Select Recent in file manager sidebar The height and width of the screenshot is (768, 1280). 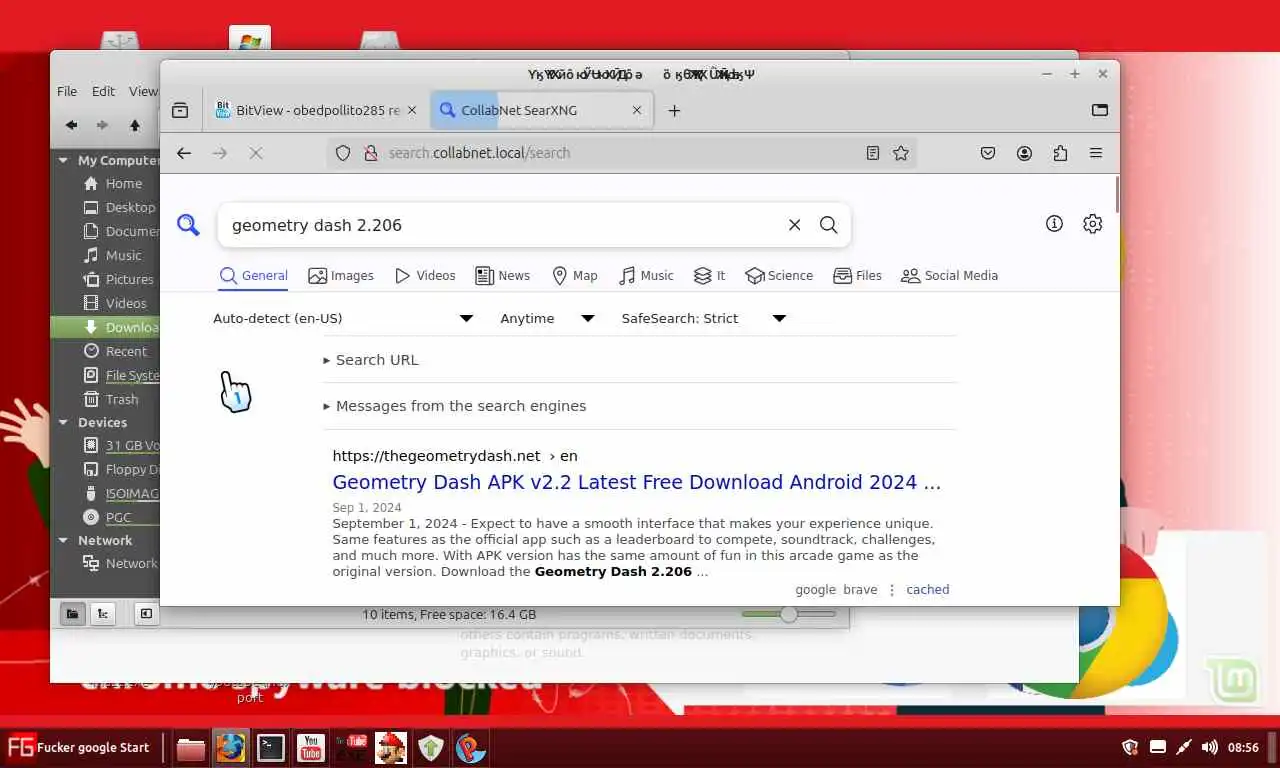[115, 352]
